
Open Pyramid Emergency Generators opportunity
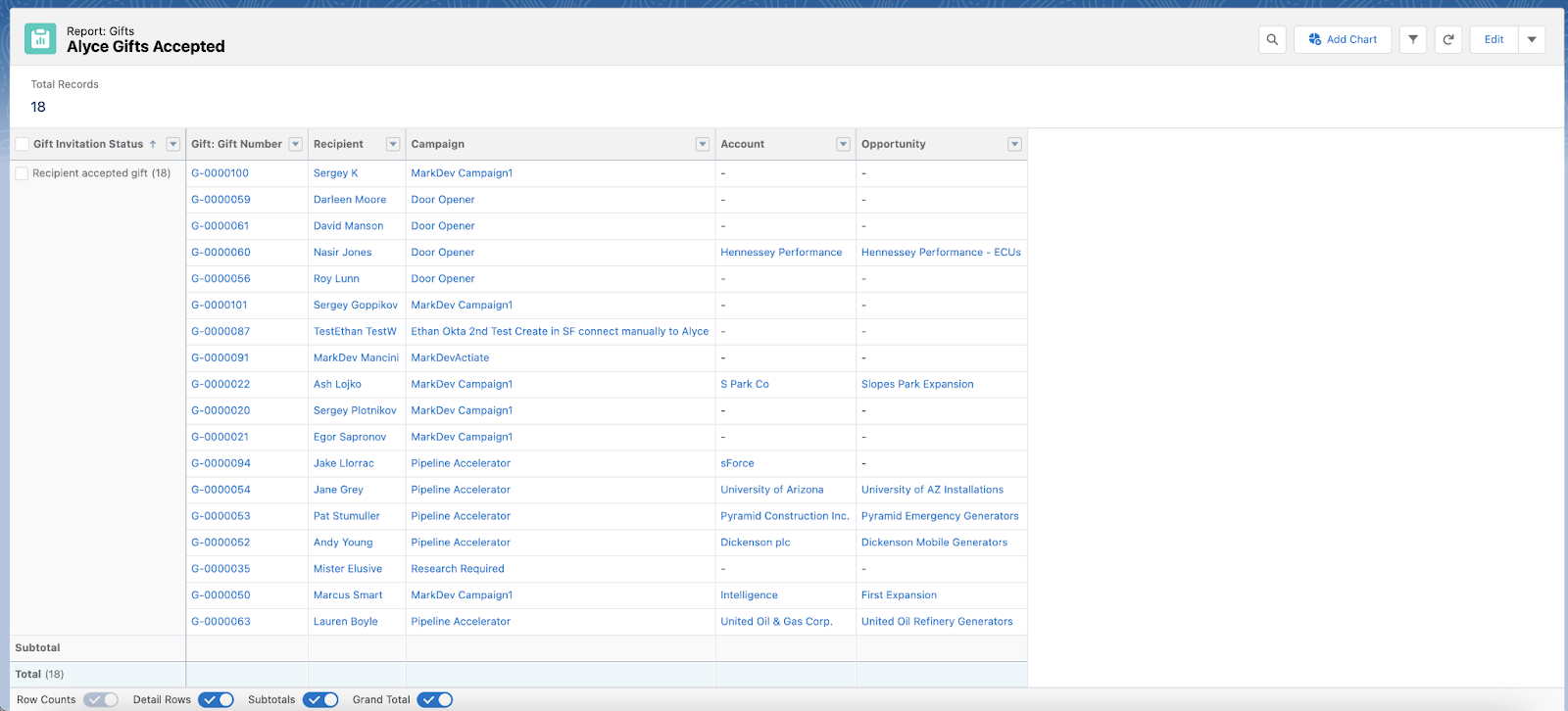pos(940,517)
